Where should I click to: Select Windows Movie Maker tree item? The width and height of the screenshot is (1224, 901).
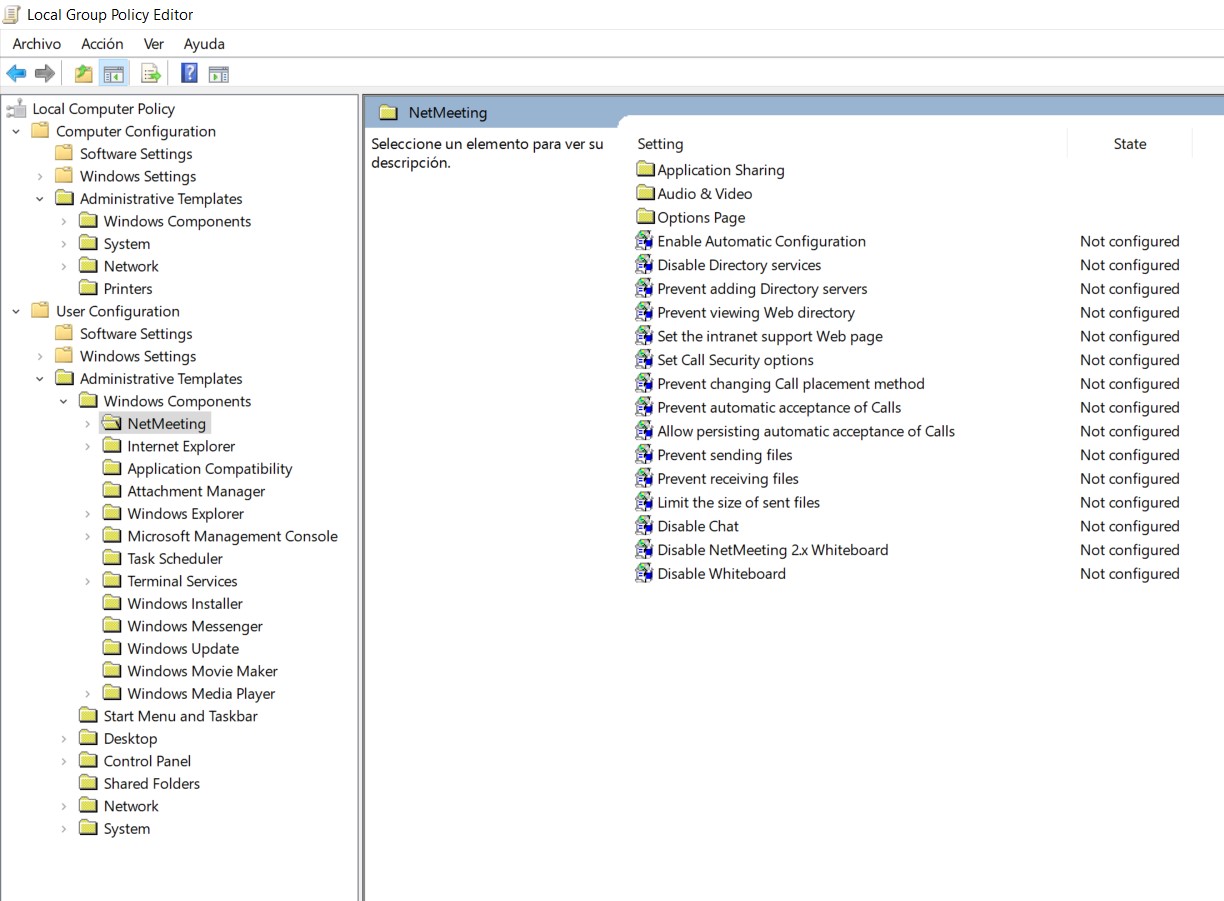pos(203,671)
